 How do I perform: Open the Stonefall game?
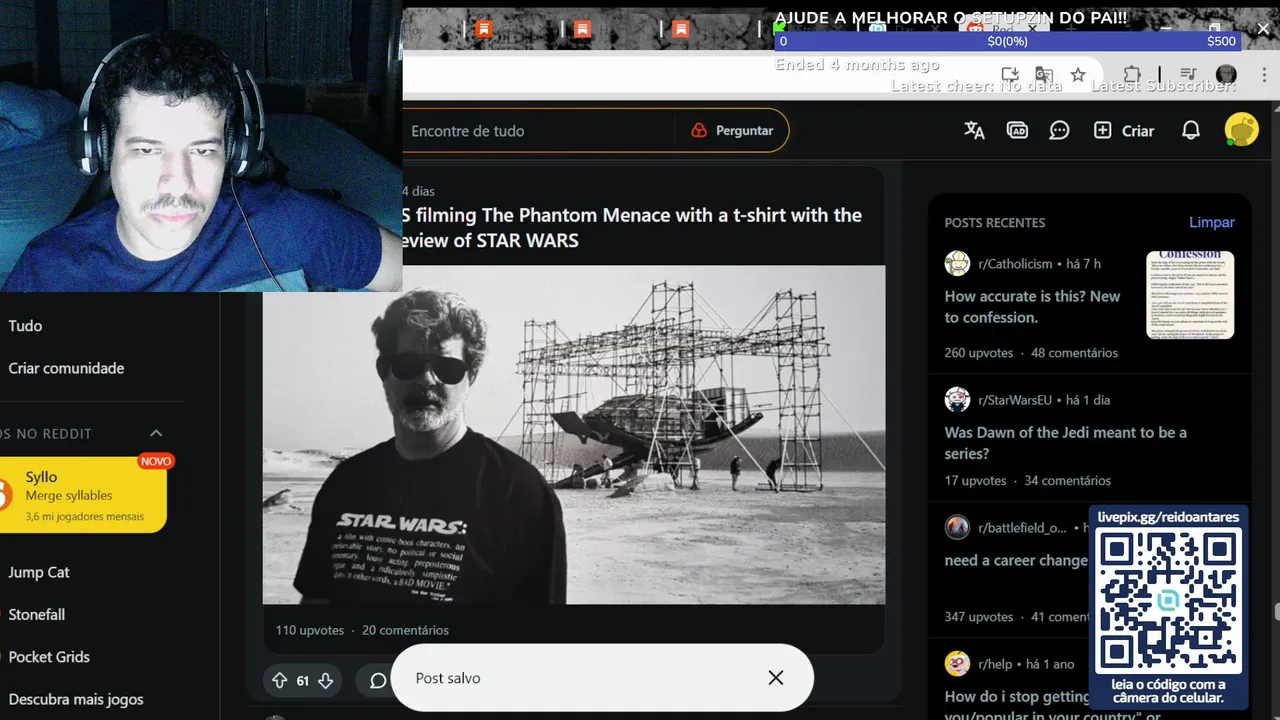36,614
